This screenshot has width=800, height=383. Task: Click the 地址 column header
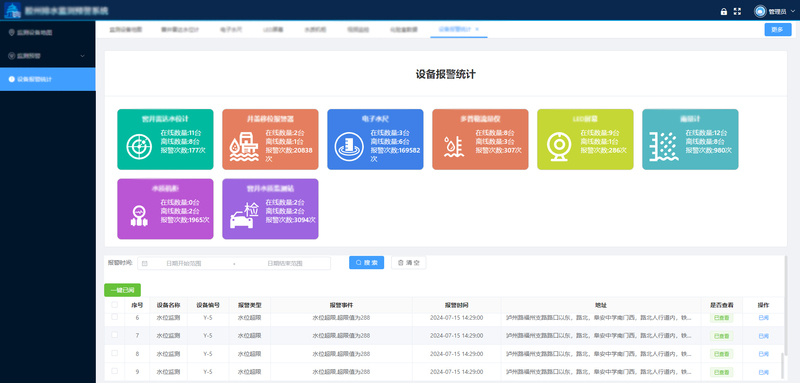point(601,305)
